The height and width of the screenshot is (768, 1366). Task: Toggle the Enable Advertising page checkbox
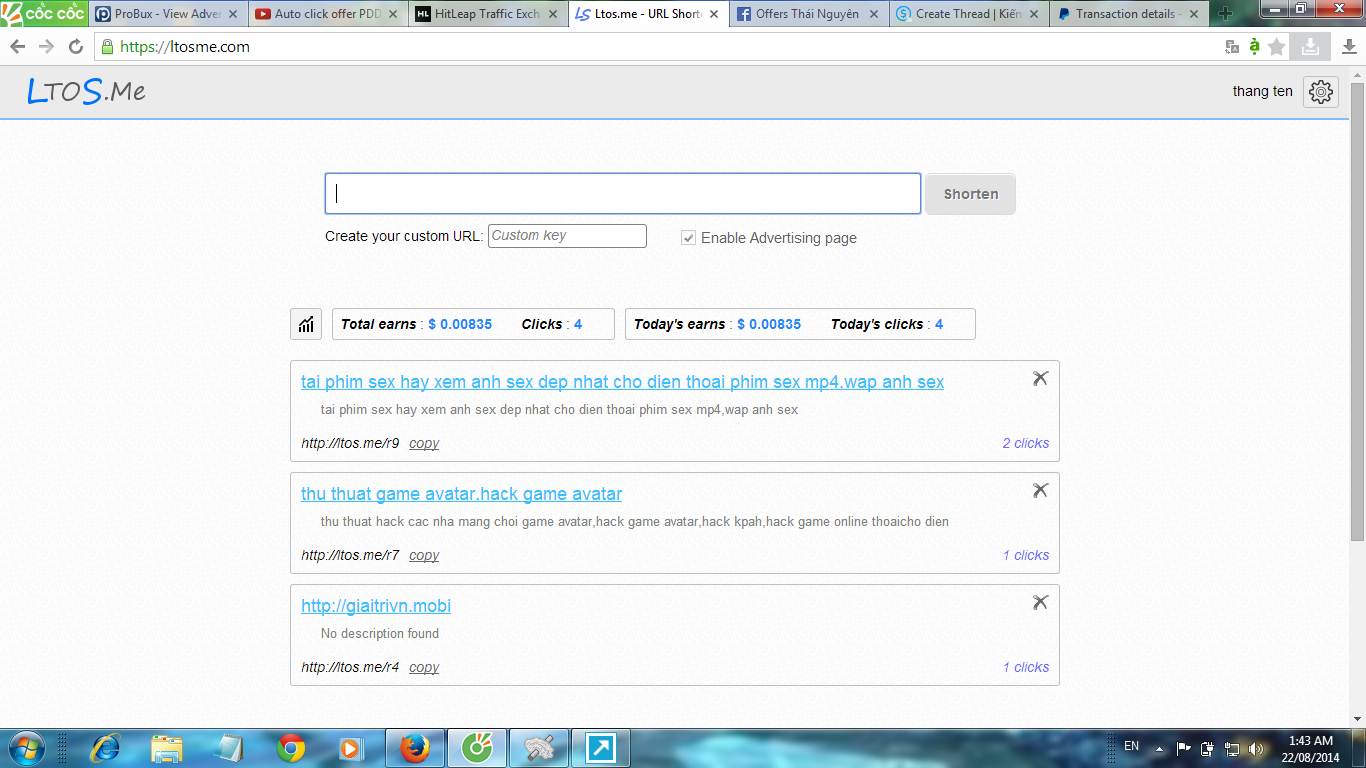click(688, 238)
